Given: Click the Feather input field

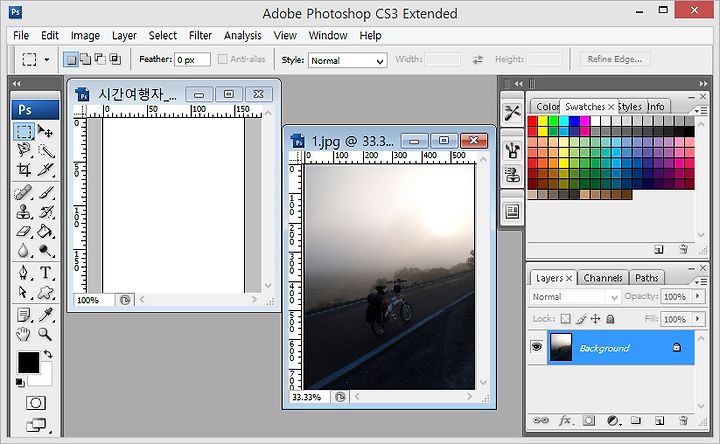Looking at the screenshot, I should 192,60.
